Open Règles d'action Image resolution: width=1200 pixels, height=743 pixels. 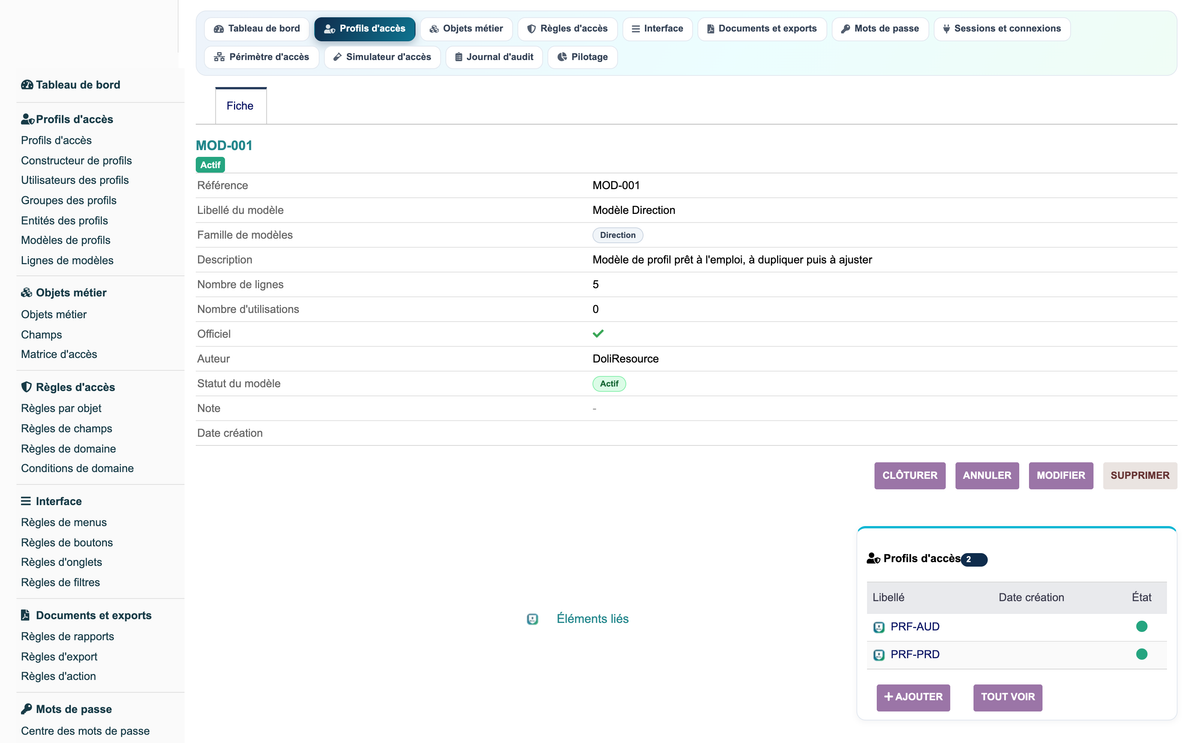(x=59, y=677)
